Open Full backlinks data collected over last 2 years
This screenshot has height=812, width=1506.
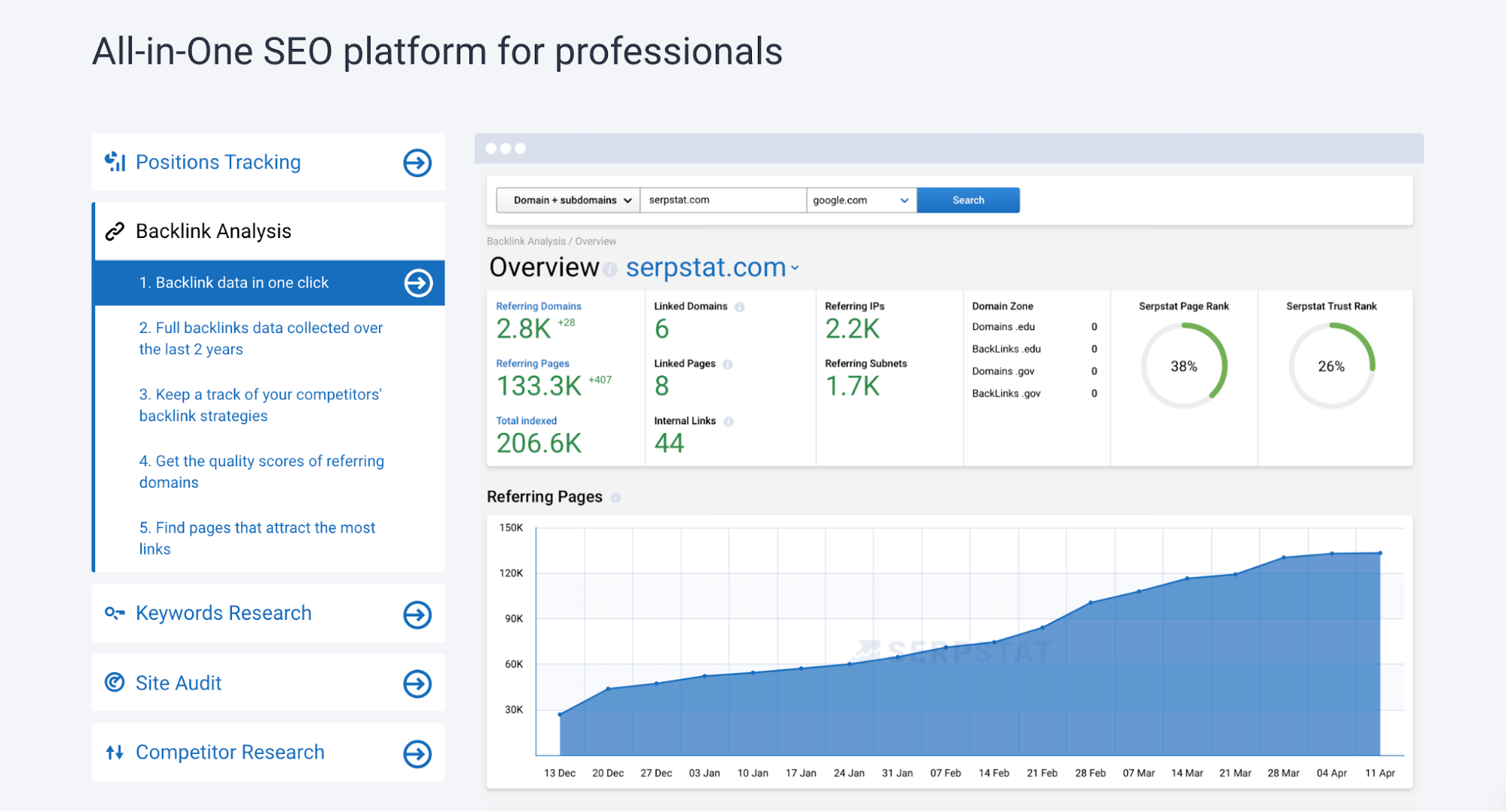tap(261, 338)
